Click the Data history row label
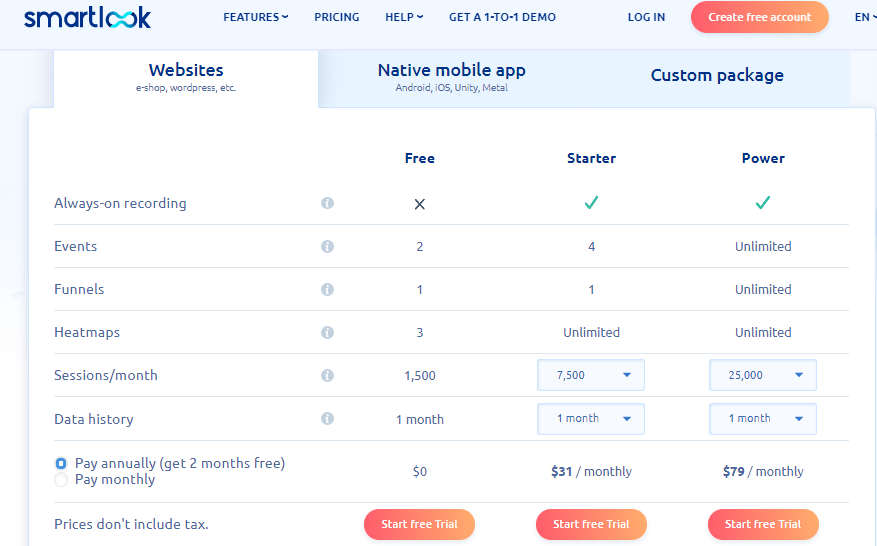 point(93,419)
